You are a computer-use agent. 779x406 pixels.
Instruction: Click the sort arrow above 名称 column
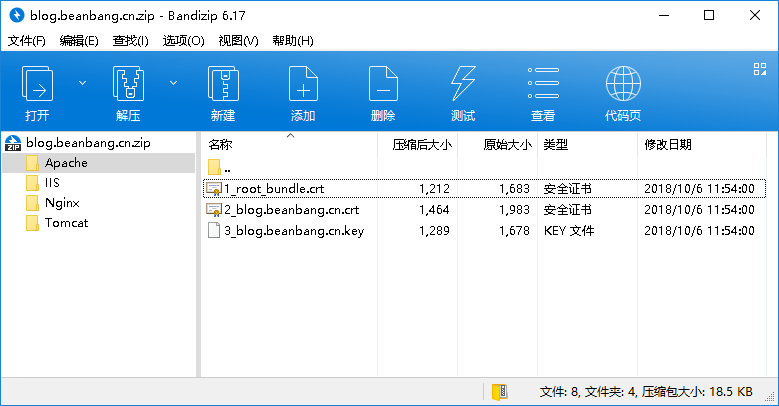pos(291,136)
